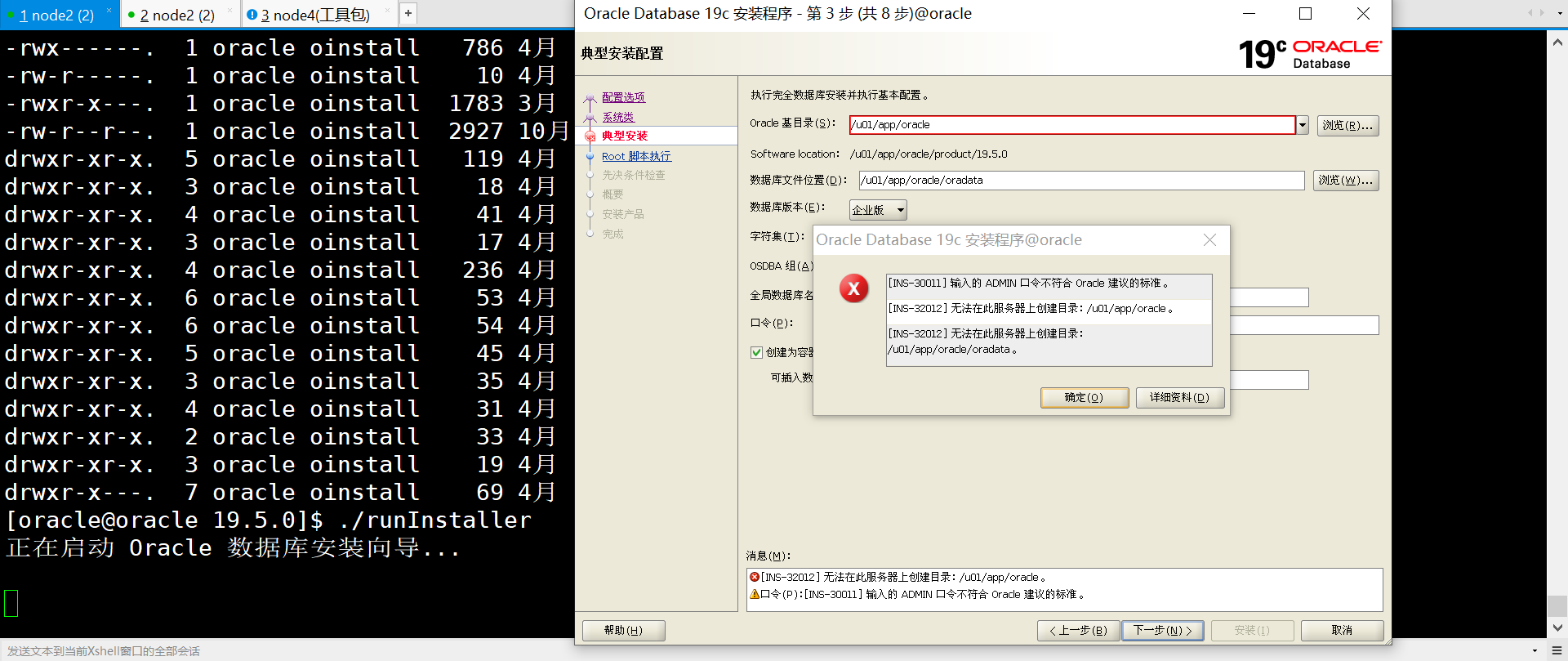Viewport: 1568px width, 661px height.
Task: Open the Xshell bottom-bar hamburger menu
Action: point(1557,650)
